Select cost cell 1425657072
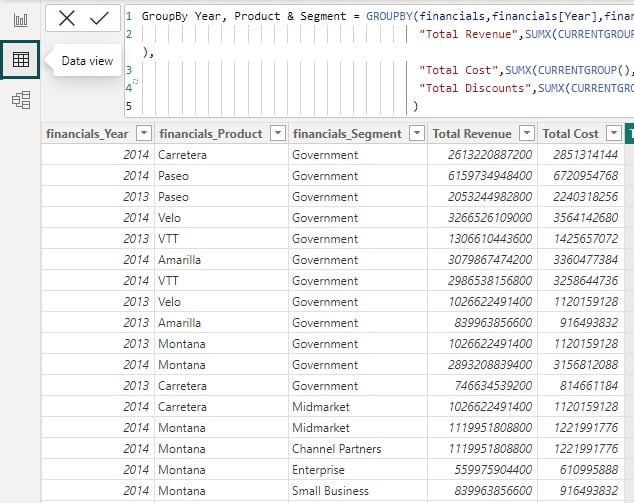 [x=581, y=239]
